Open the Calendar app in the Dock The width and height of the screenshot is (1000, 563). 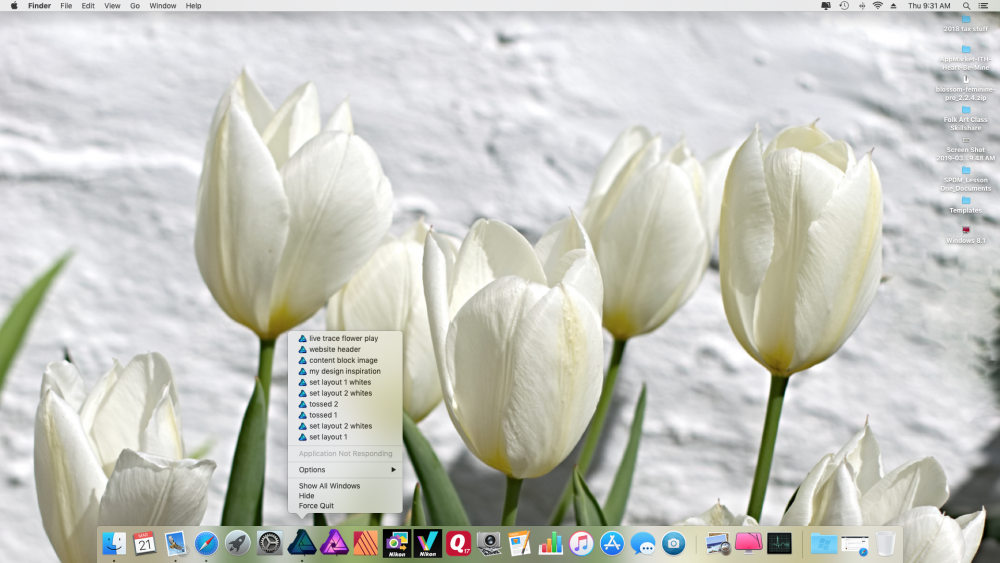[145, 544]
